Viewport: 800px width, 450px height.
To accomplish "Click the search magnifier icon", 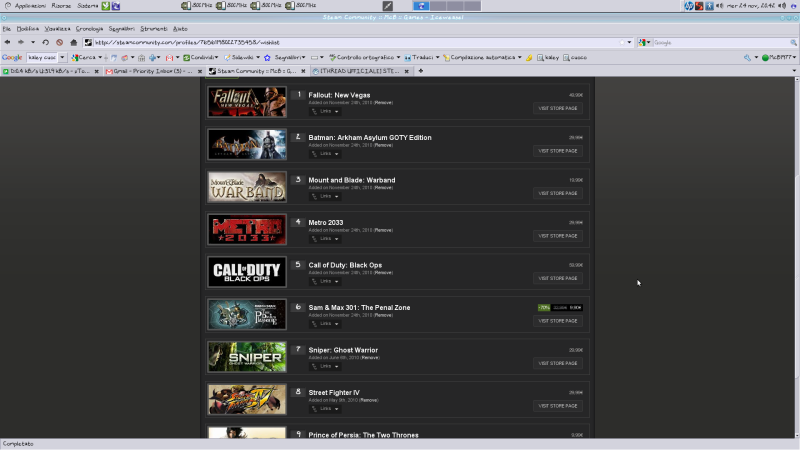I will point(793,42).
